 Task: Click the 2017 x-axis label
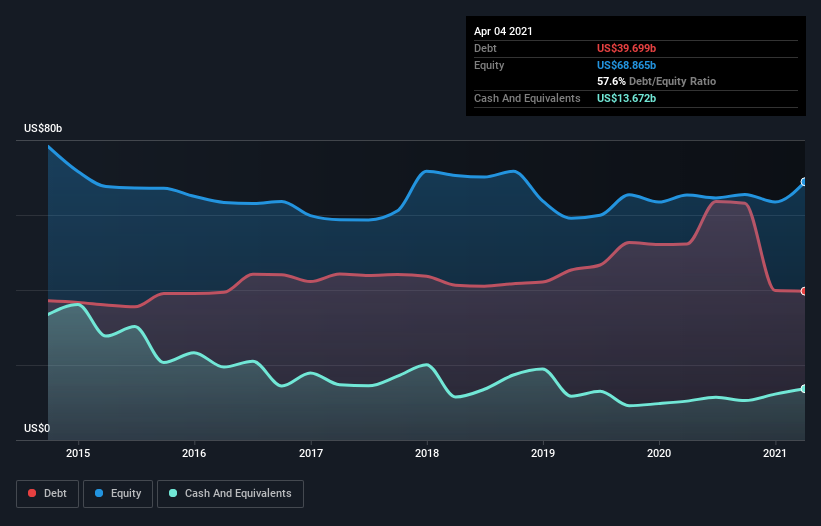[311, 453]
